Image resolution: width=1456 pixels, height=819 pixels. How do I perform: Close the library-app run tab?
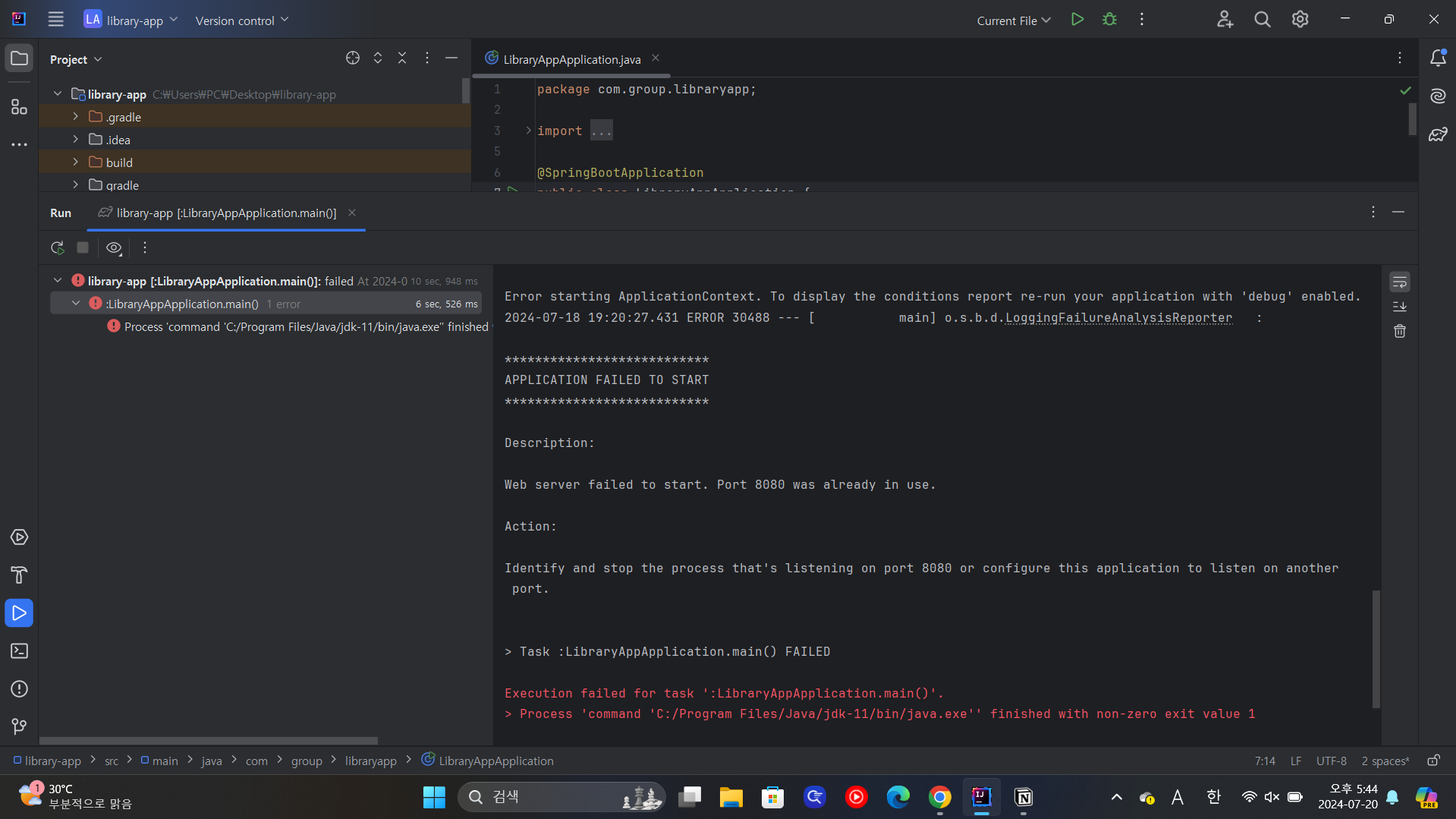[352, 213]
